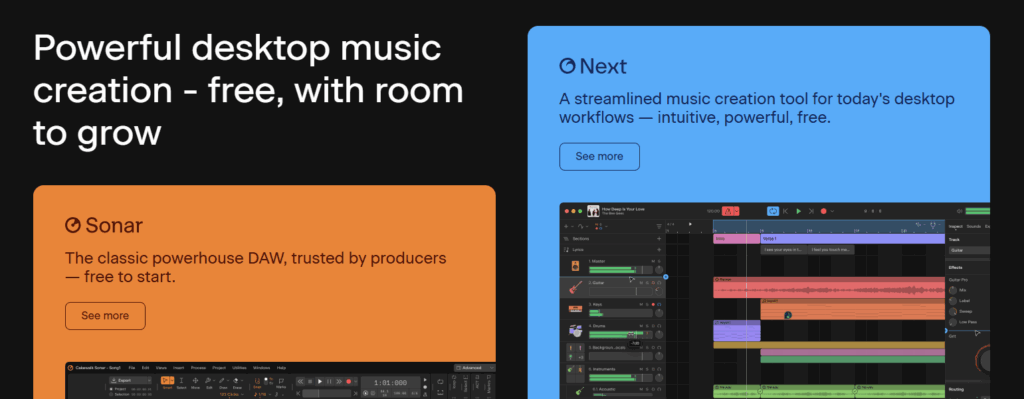Viewport: 1024px width, 399px height.
Task: Open the dropdown beside Next record button
Action: pyautogui.click(x=832, y=211)
